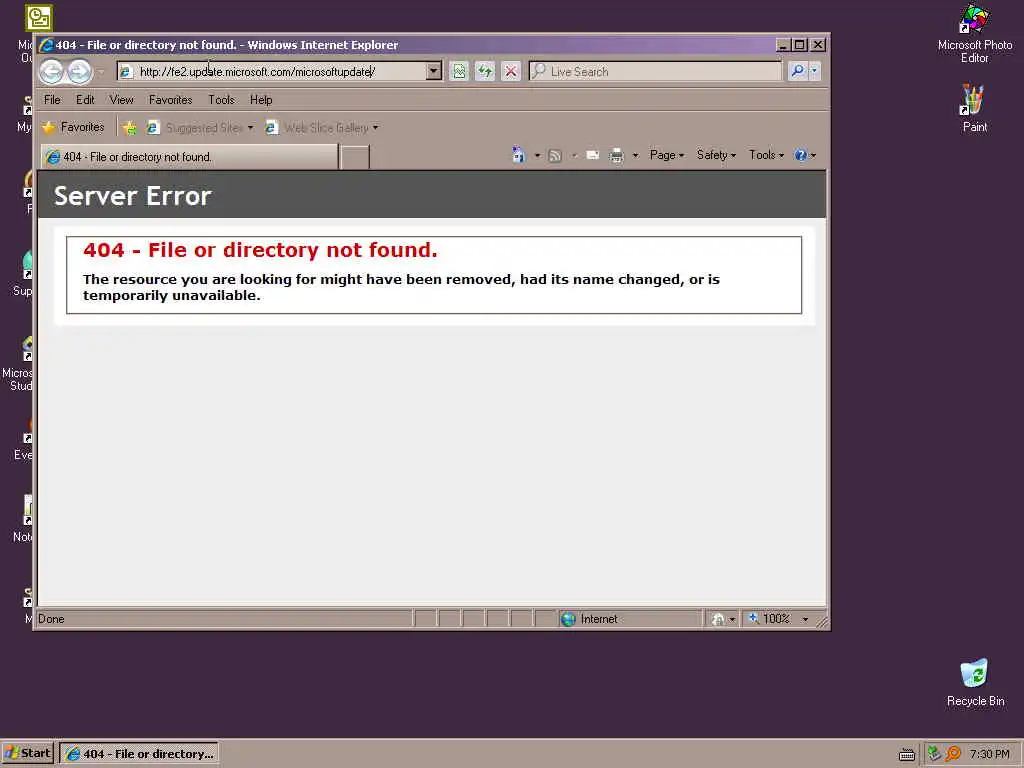This screenshot has height=768, width=1024.
Task: Open the Paint desktop icon
Action: tap(974, 108)
